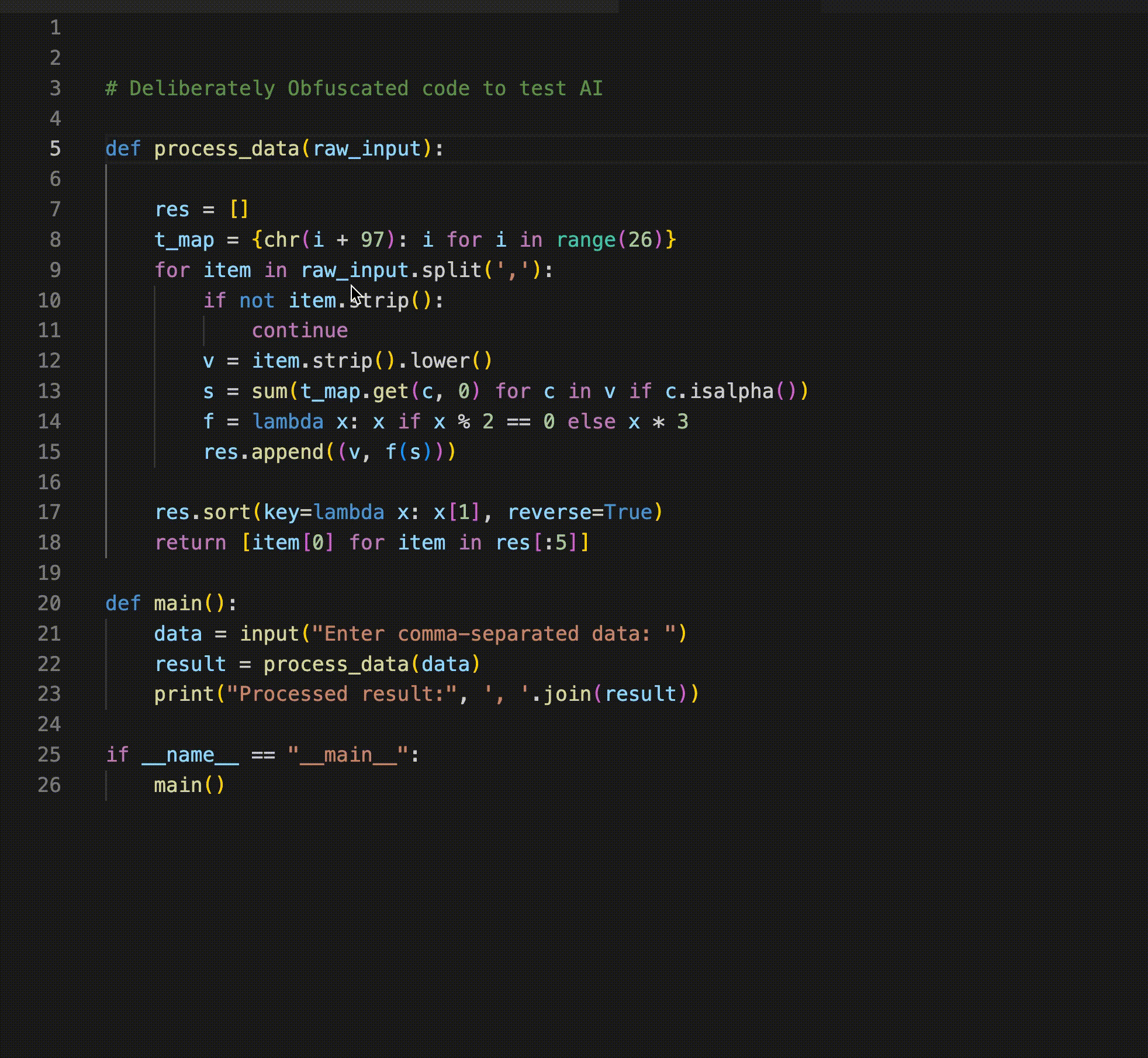Click the split method on line 9

(x=451, y=270)
